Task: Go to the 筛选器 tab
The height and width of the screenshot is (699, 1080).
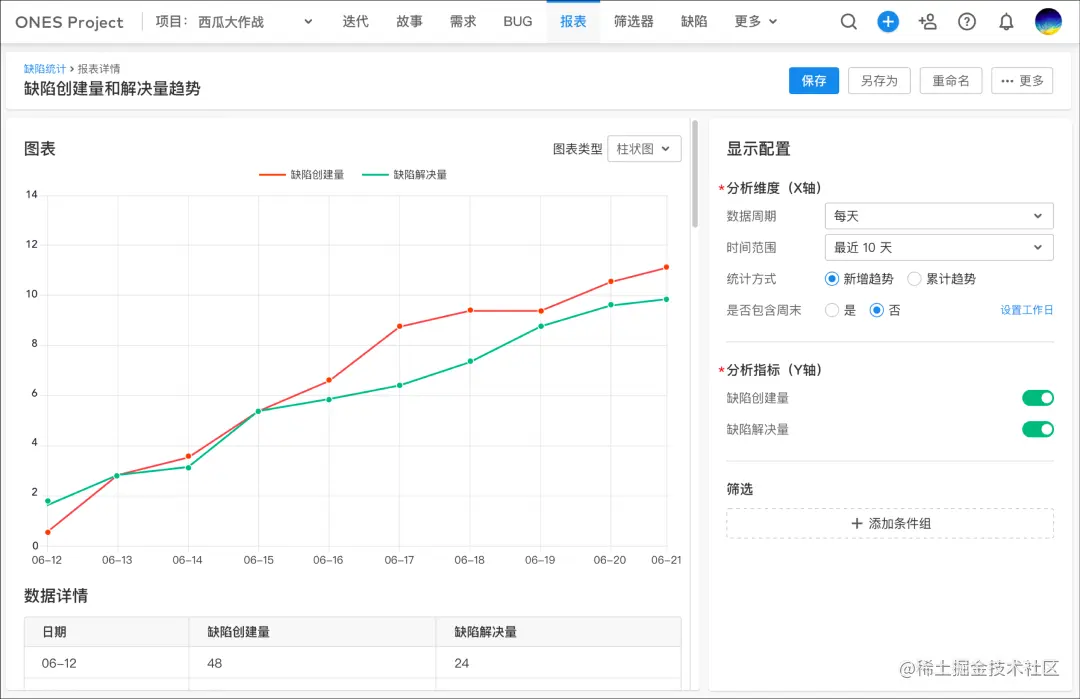Action: pyautogui.click(x=634, y=22)
